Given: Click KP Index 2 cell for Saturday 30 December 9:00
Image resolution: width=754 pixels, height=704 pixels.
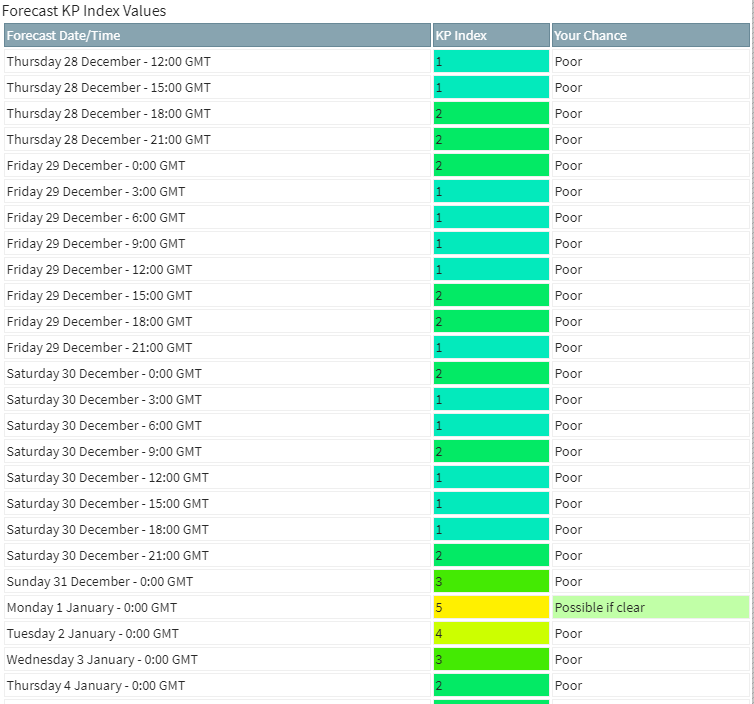Looking at the screenshot, I should [491, 451].
